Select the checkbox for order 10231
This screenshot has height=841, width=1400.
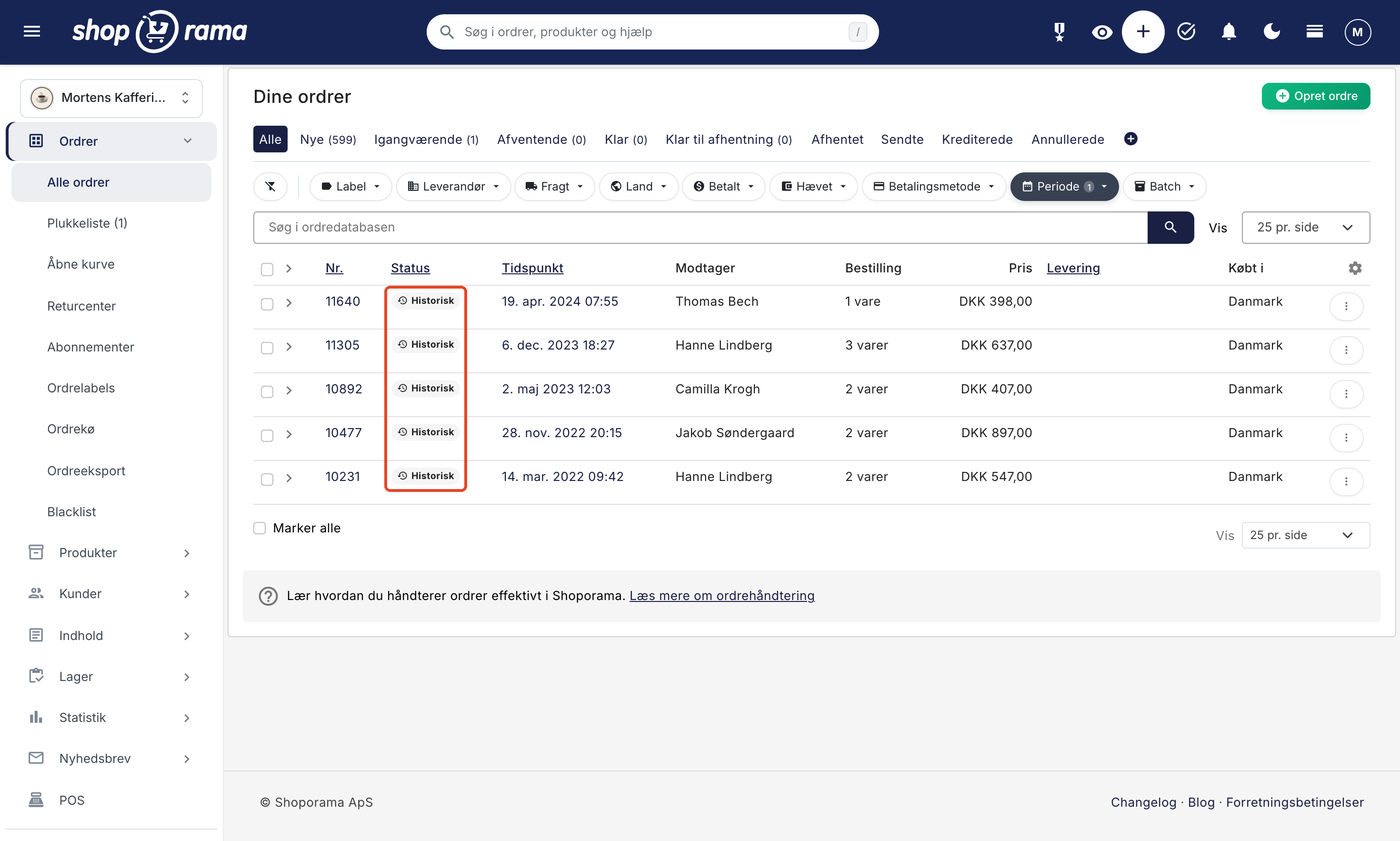[x=267, y=480]
